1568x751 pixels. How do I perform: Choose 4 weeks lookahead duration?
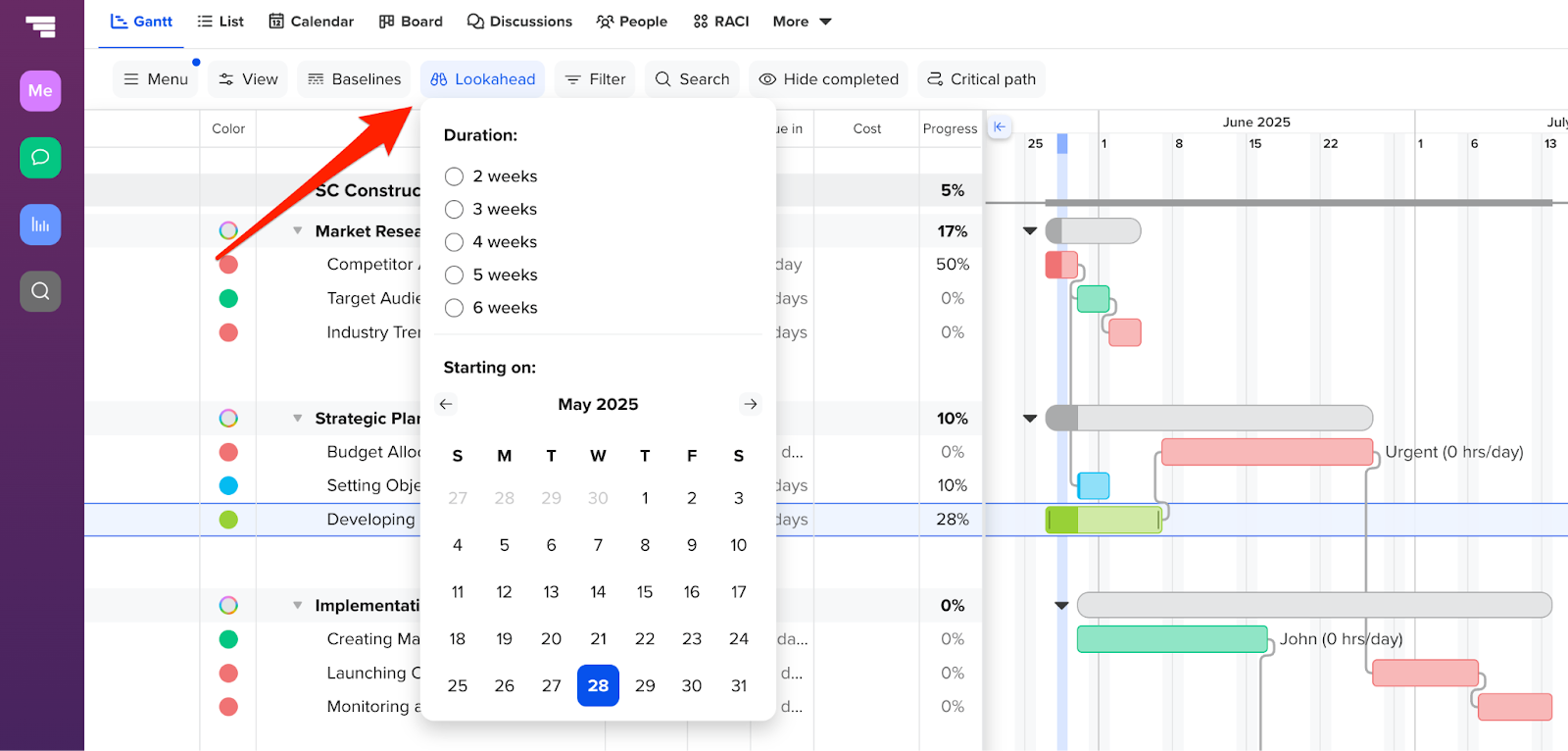454,242
